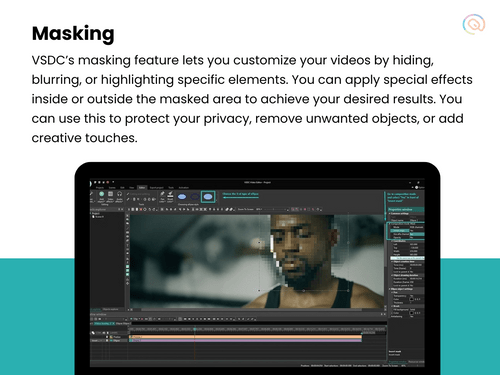This screenshot has width=500, height=375.
Task: Open Video effects in the ribbon
Action: [x=110, y=197]
